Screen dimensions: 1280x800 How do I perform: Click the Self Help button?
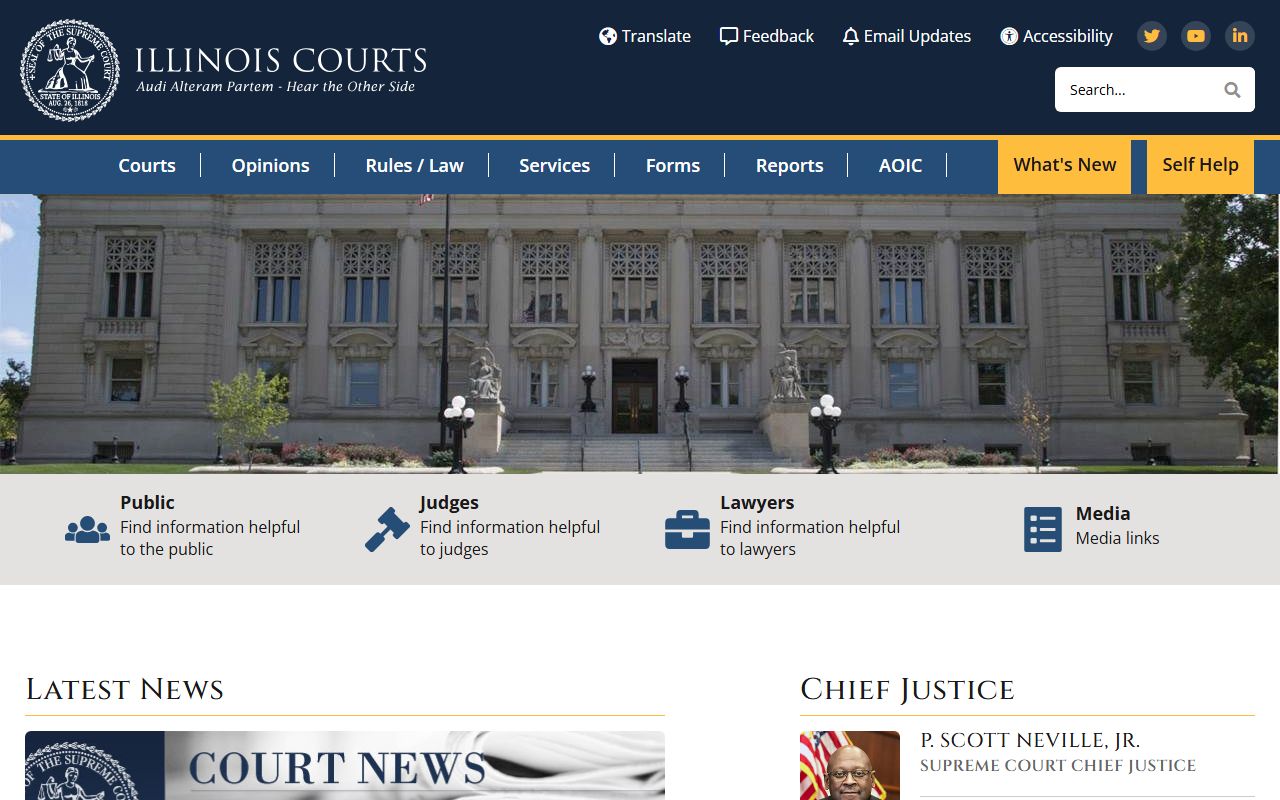tap(1200, 166)
